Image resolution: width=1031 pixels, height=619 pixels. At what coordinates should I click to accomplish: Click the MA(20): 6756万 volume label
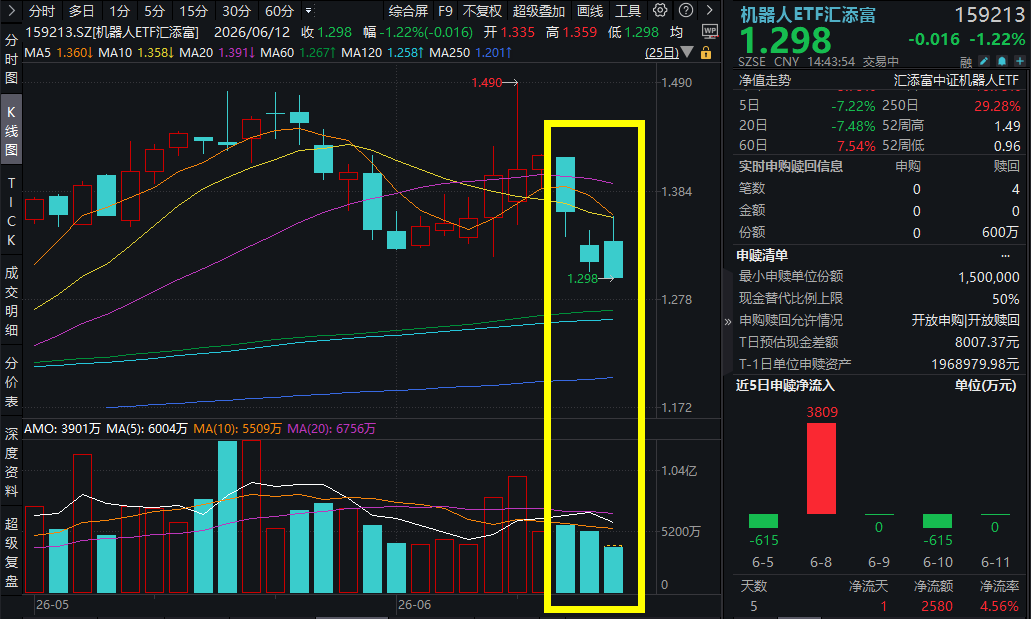[x=331, y=429]
